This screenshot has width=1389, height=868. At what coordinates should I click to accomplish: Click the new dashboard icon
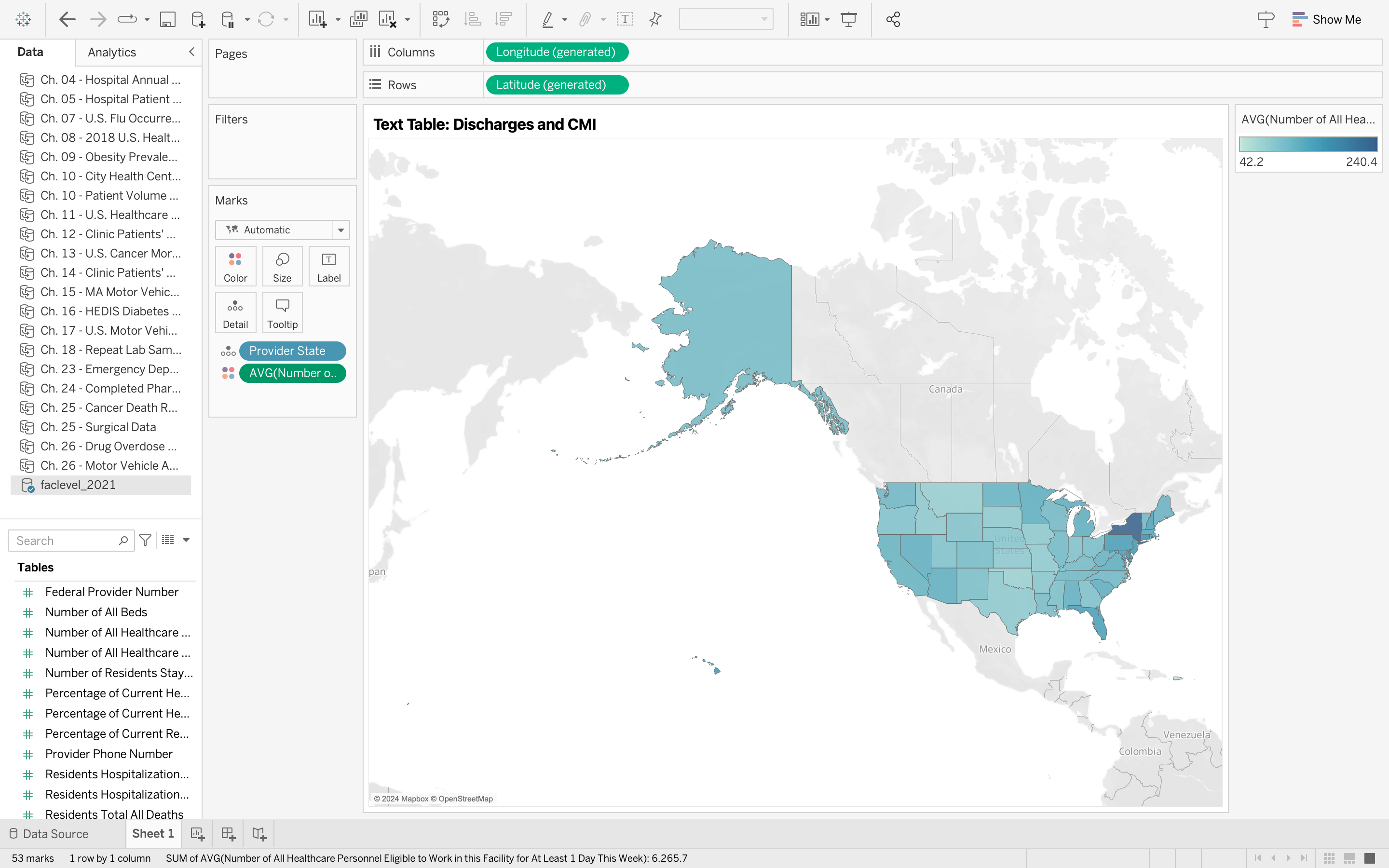pos(229,834)
